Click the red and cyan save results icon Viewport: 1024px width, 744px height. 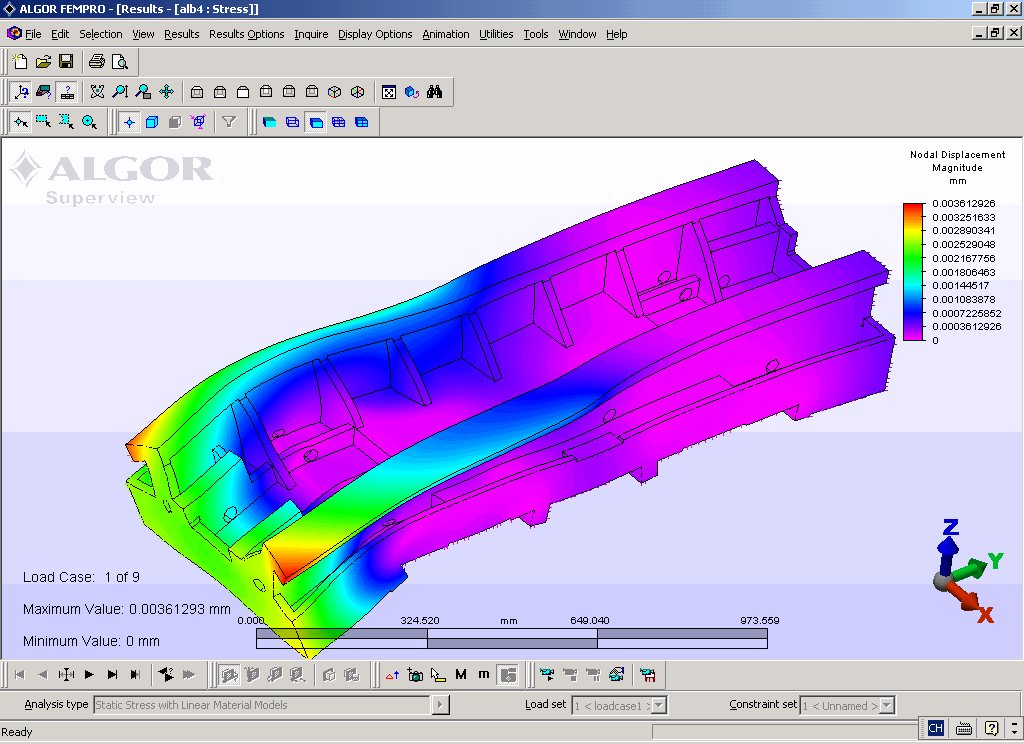coord(647,675)
